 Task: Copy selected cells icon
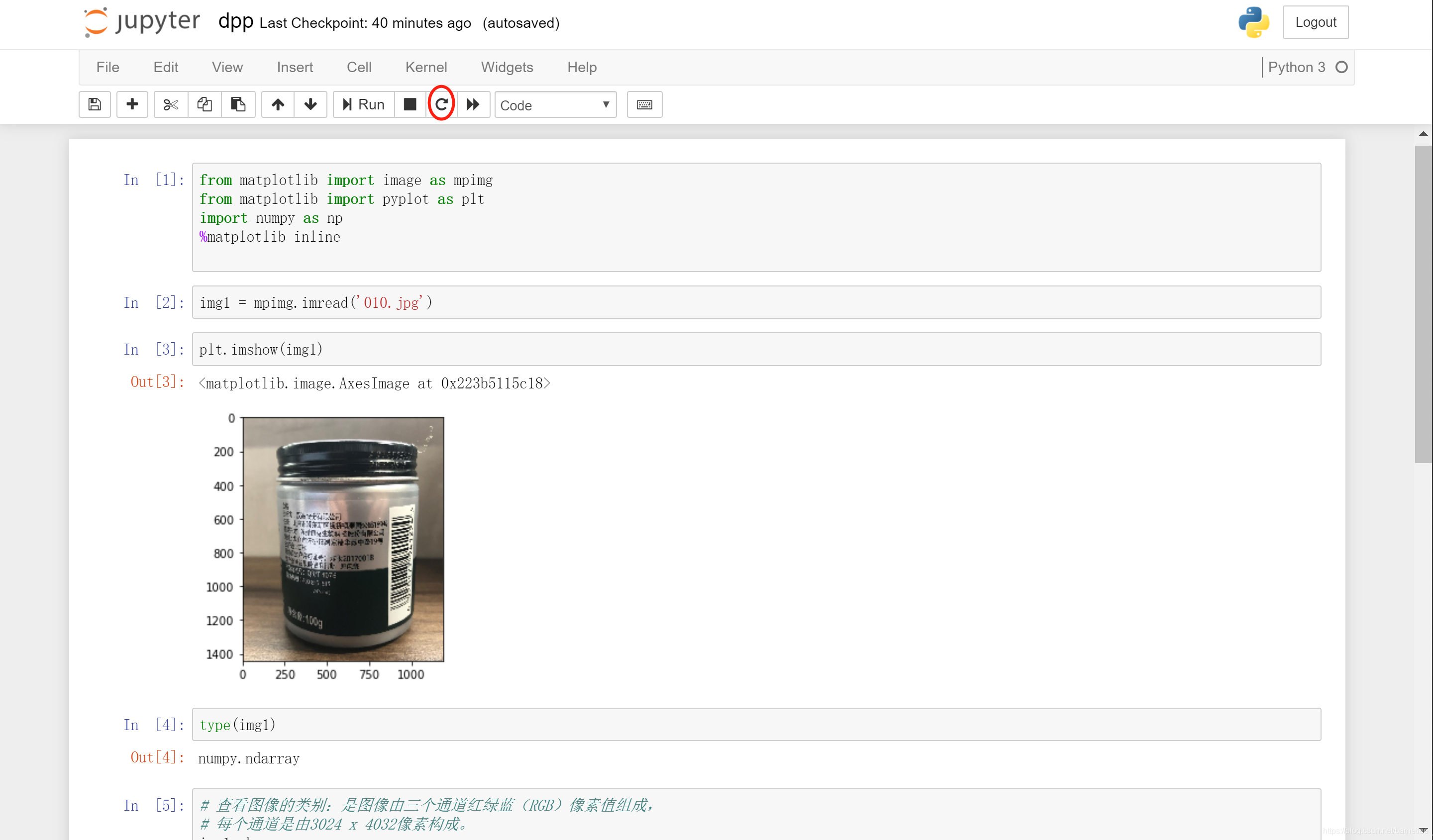204,104
